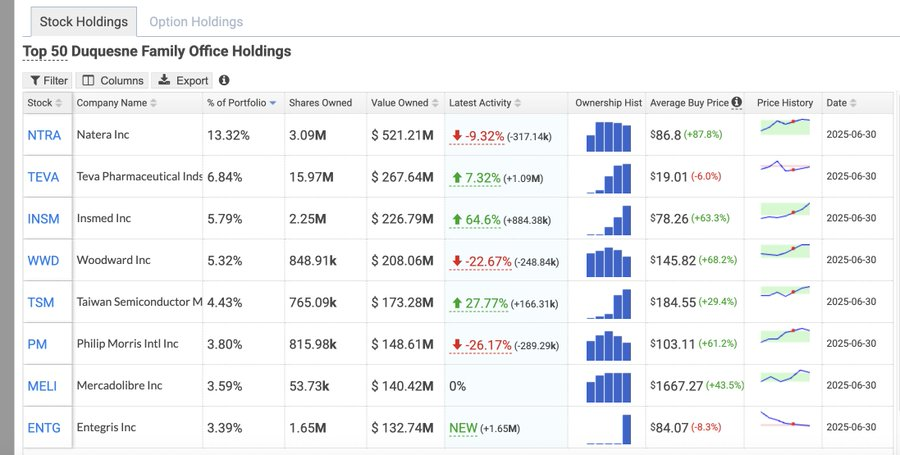Open the PM stock link

[37, 344]
